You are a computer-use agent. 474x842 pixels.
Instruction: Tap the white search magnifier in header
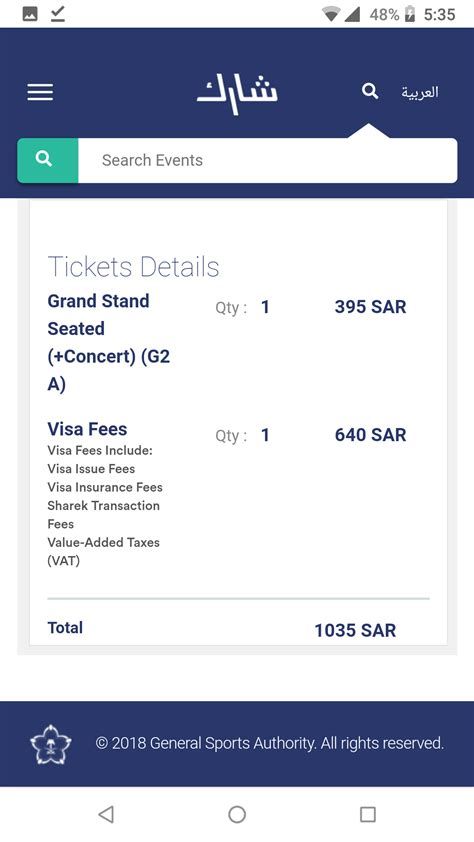[x=370, y=91]
